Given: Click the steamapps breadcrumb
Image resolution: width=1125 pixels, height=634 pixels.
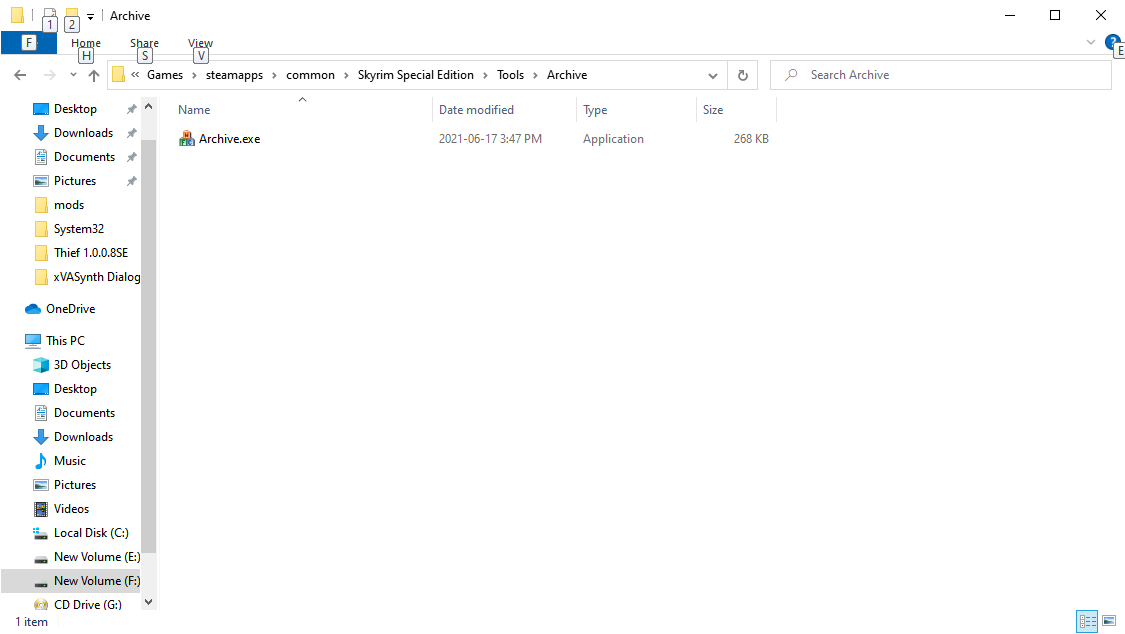Looking at the screenshot, I should (234, 75).
